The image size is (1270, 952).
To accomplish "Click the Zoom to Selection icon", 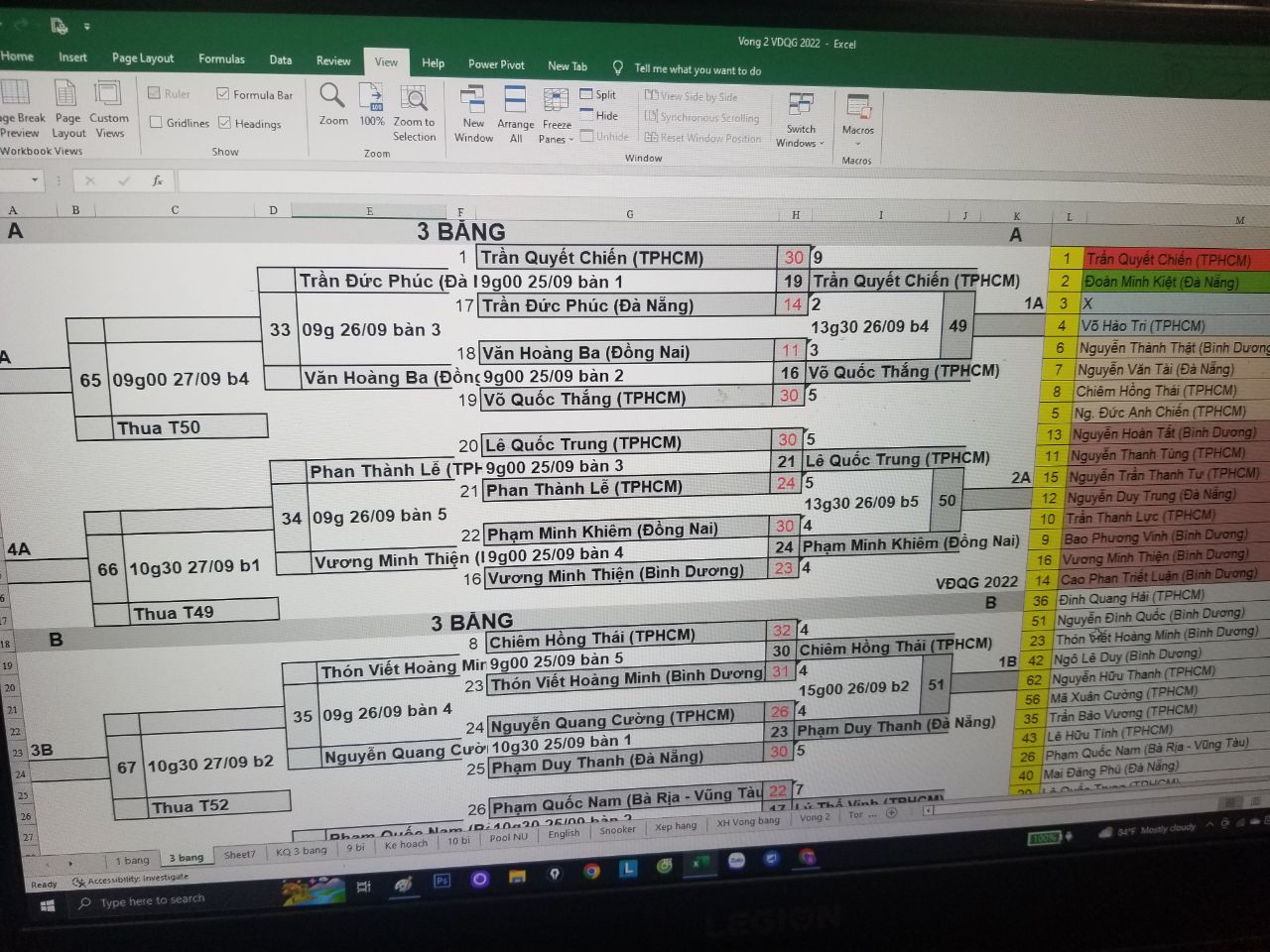I will coord(413,98).
